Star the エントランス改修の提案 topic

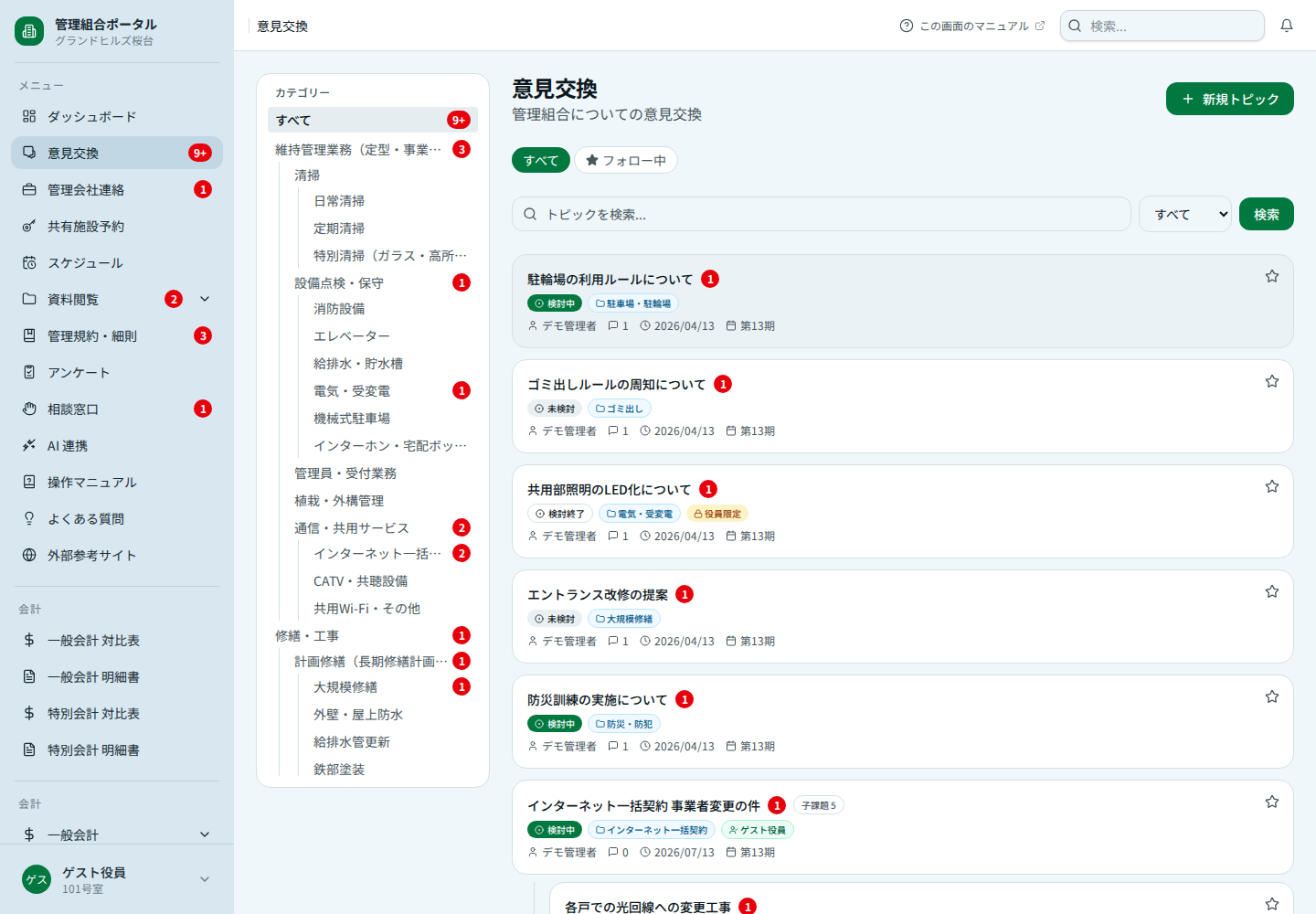pyautogui.click(x=1271, y=591)
